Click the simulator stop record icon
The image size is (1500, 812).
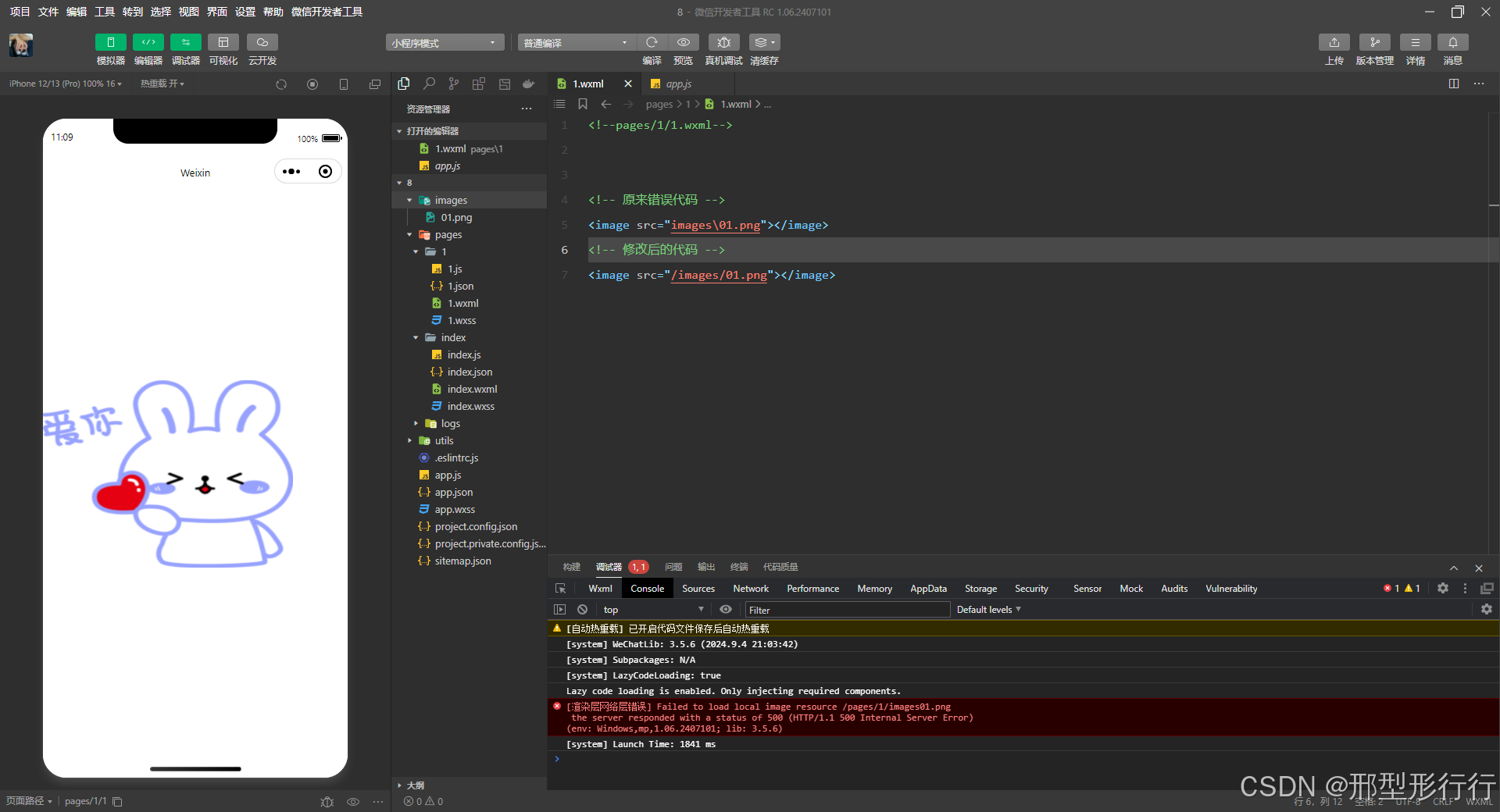312,84
